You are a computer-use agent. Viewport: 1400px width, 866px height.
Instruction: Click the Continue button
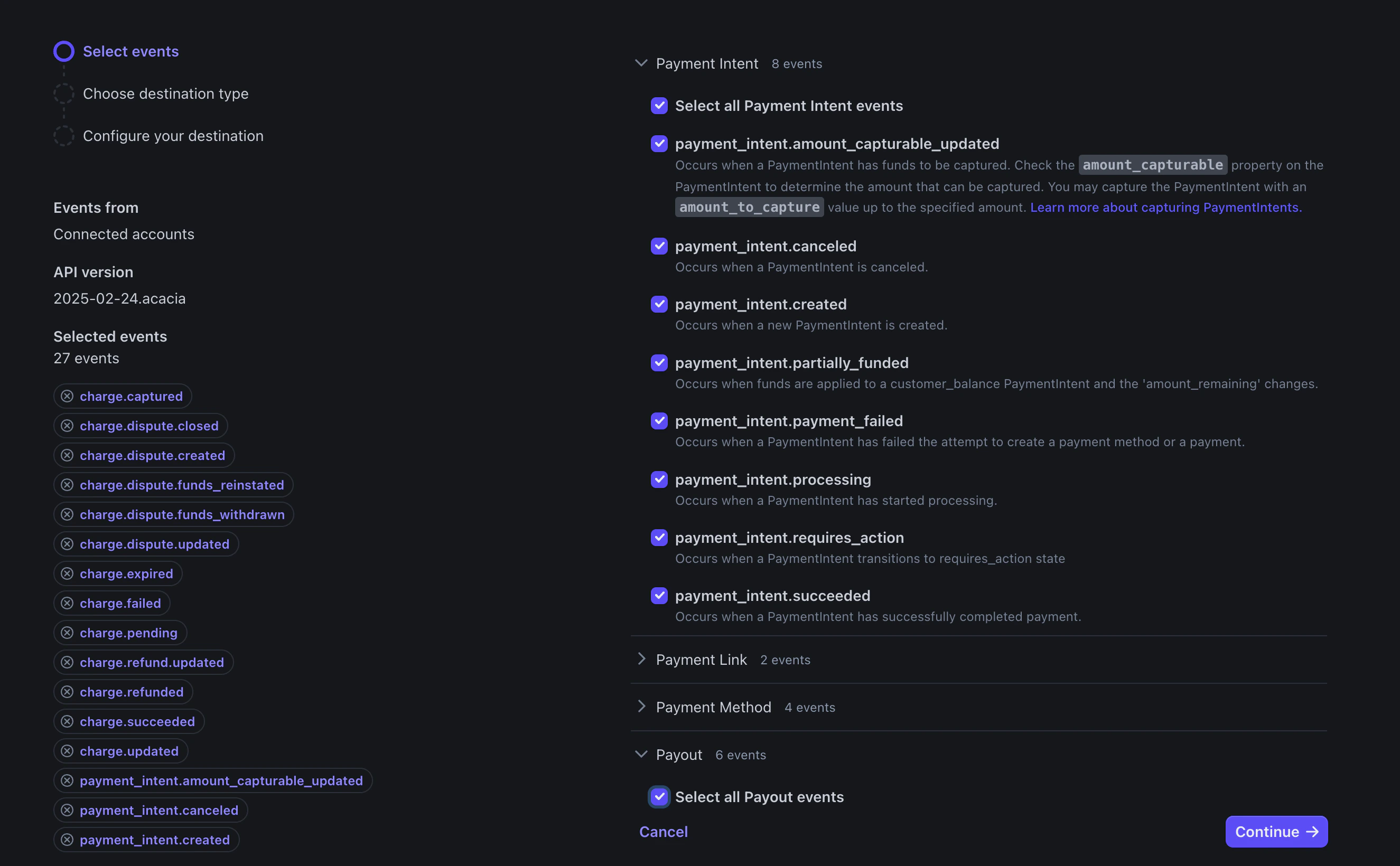[1276, 831]
